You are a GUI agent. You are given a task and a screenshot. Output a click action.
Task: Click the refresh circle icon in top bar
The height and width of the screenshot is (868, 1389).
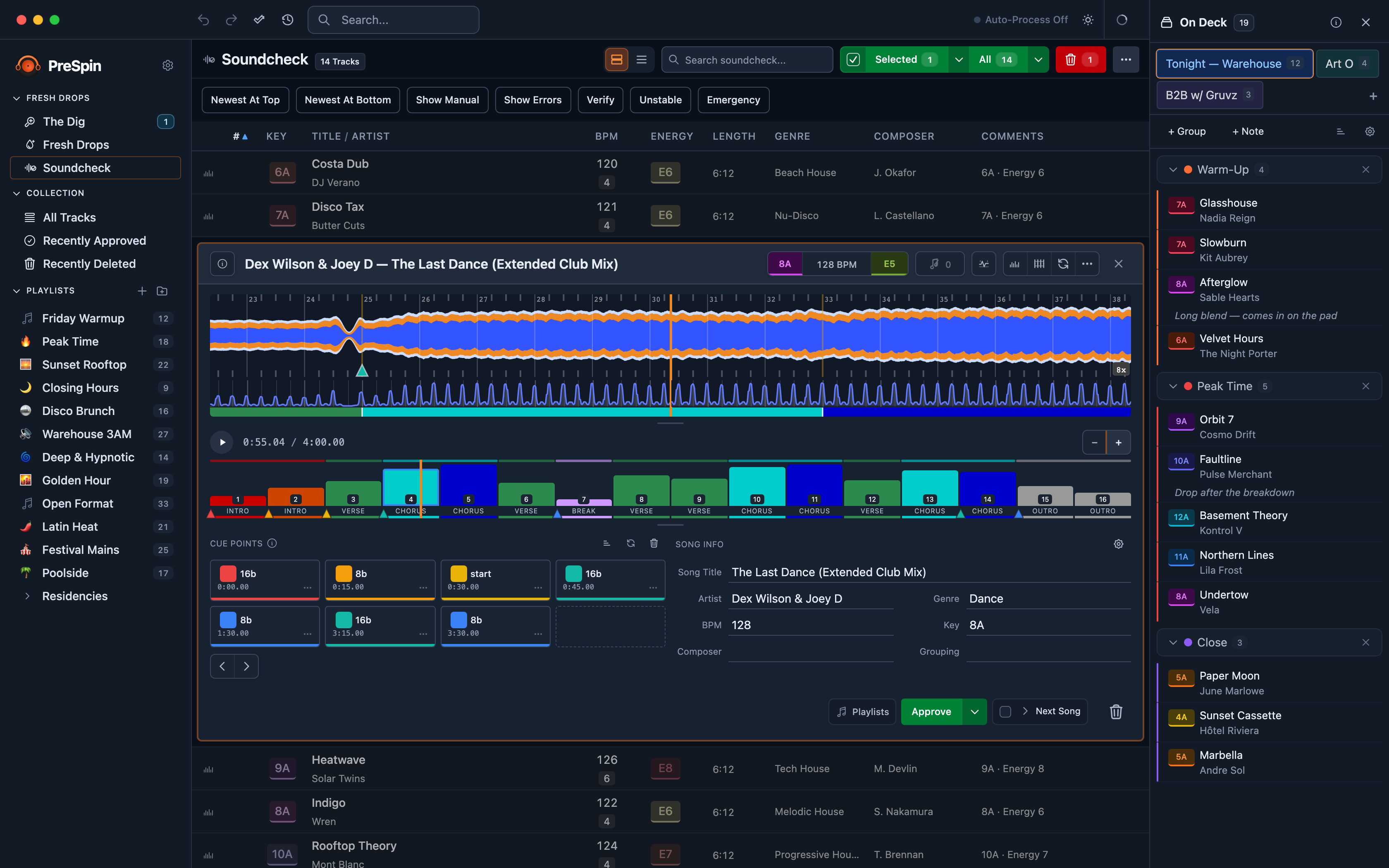click(1122, 20)
